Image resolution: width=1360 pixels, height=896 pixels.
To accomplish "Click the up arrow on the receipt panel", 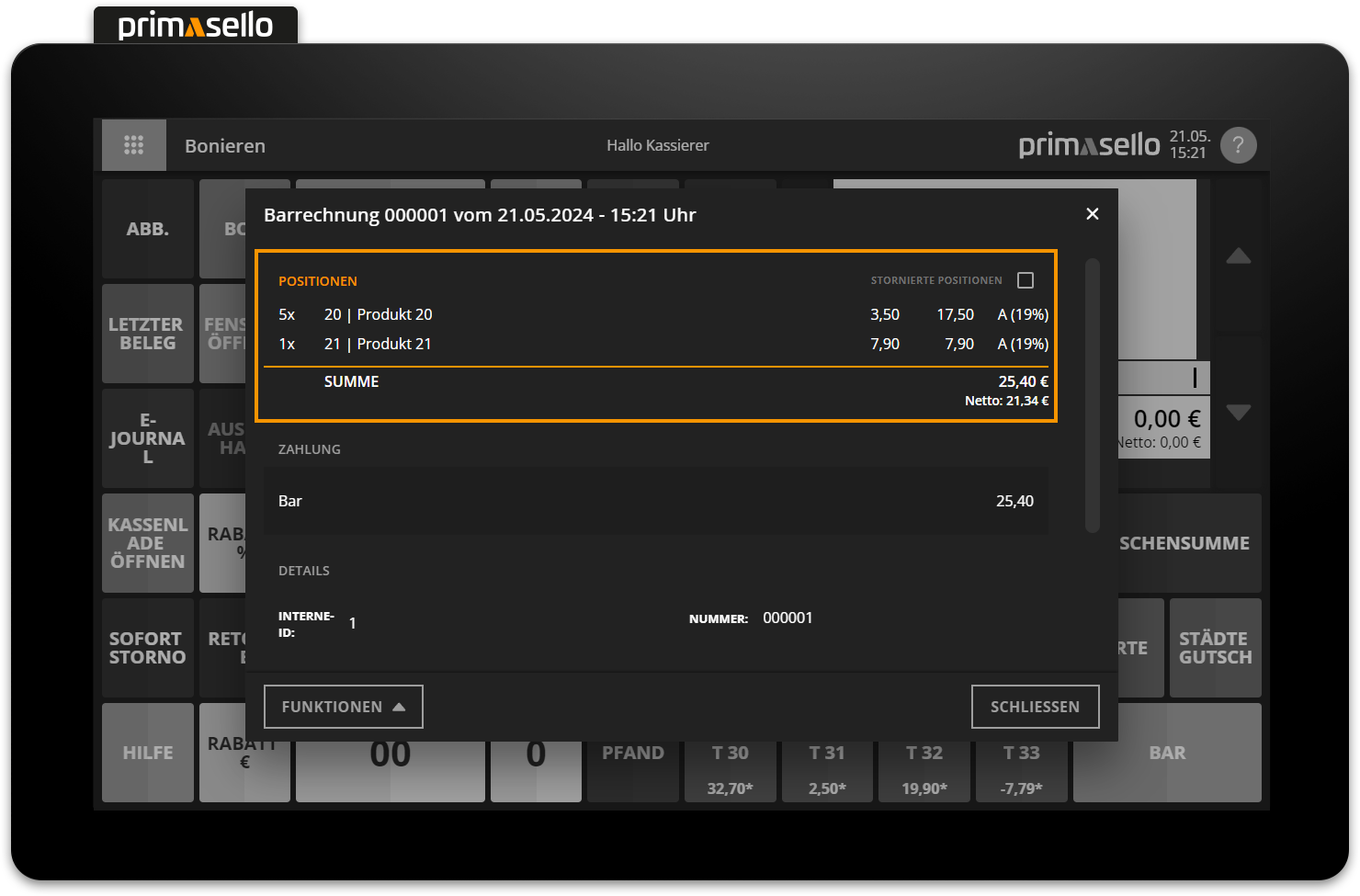I will [x=1239, y=257].
